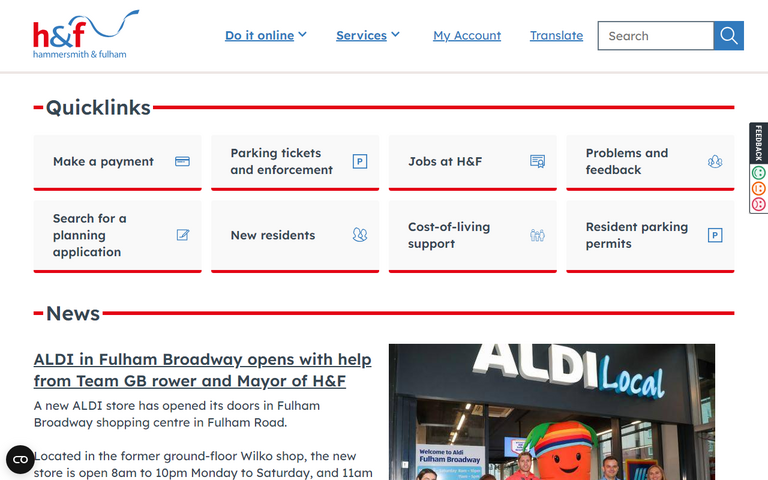
Task: Click the certificate icon on Jobs at H&F
Action: click(537, 161)
